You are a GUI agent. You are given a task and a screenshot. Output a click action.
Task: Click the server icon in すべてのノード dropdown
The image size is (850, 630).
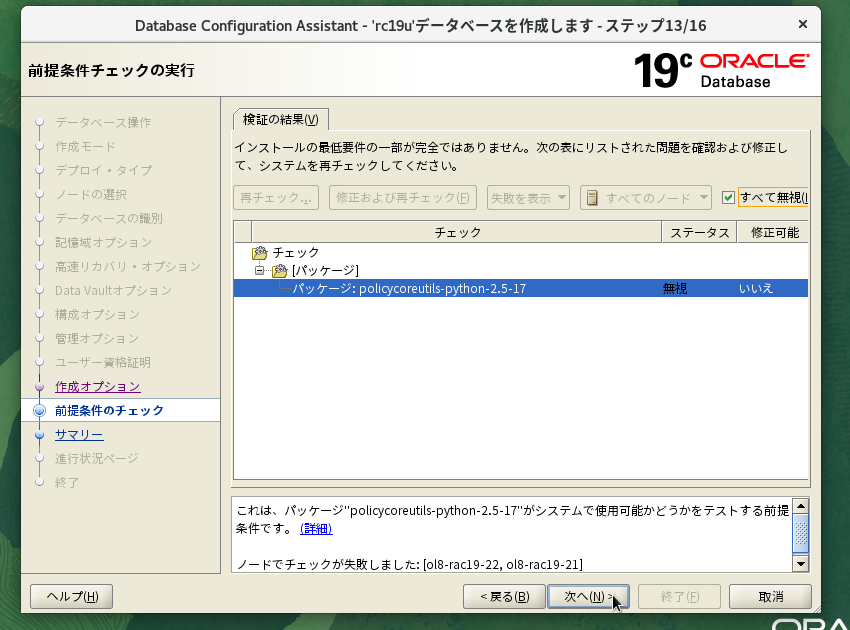[x=592, y=198]
